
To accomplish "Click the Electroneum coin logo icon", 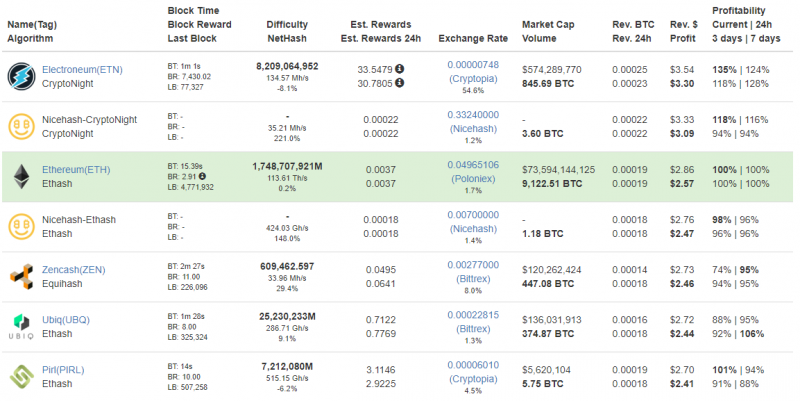I will coord(20,76).
